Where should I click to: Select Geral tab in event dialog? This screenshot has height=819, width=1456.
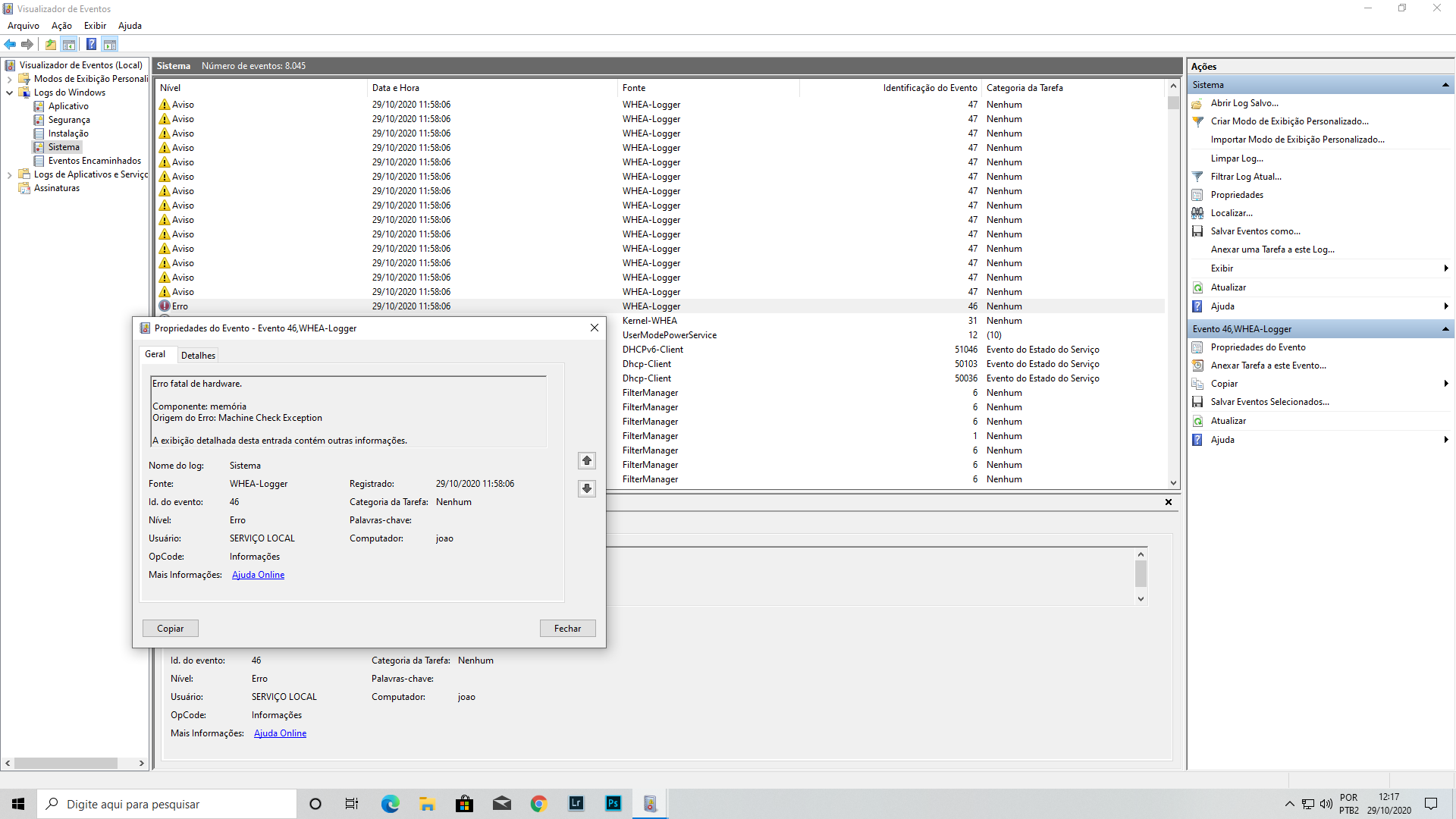click(155, 354)
